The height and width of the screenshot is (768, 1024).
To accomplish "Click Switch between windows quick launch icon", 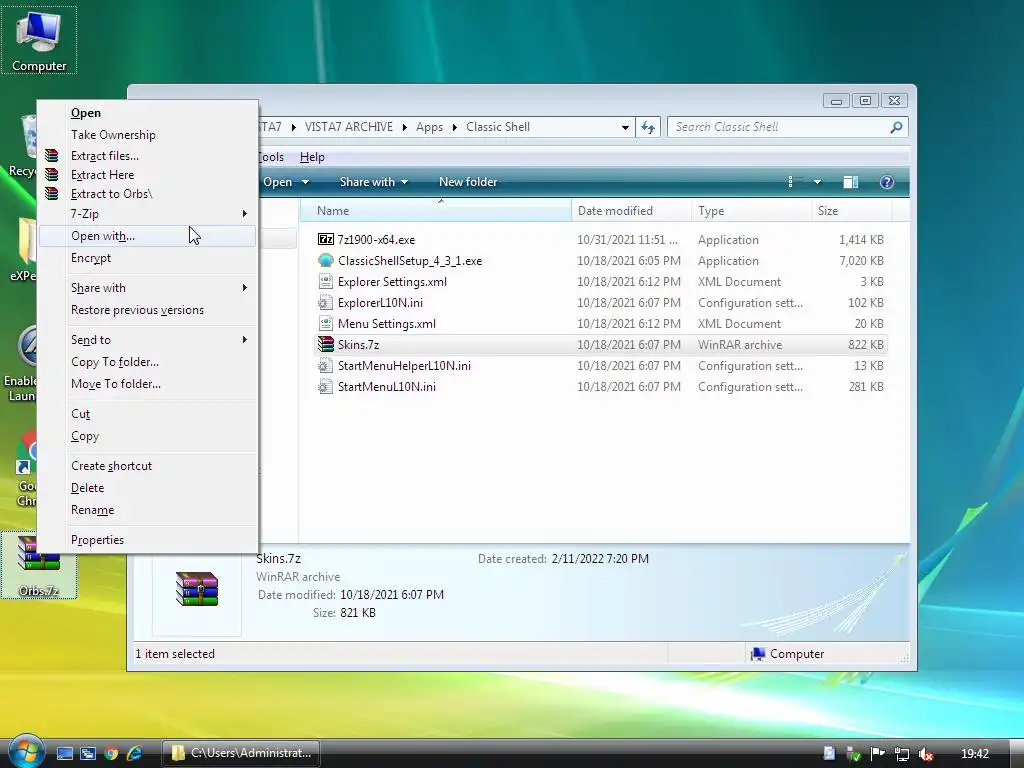I will (x=88, y=754).
